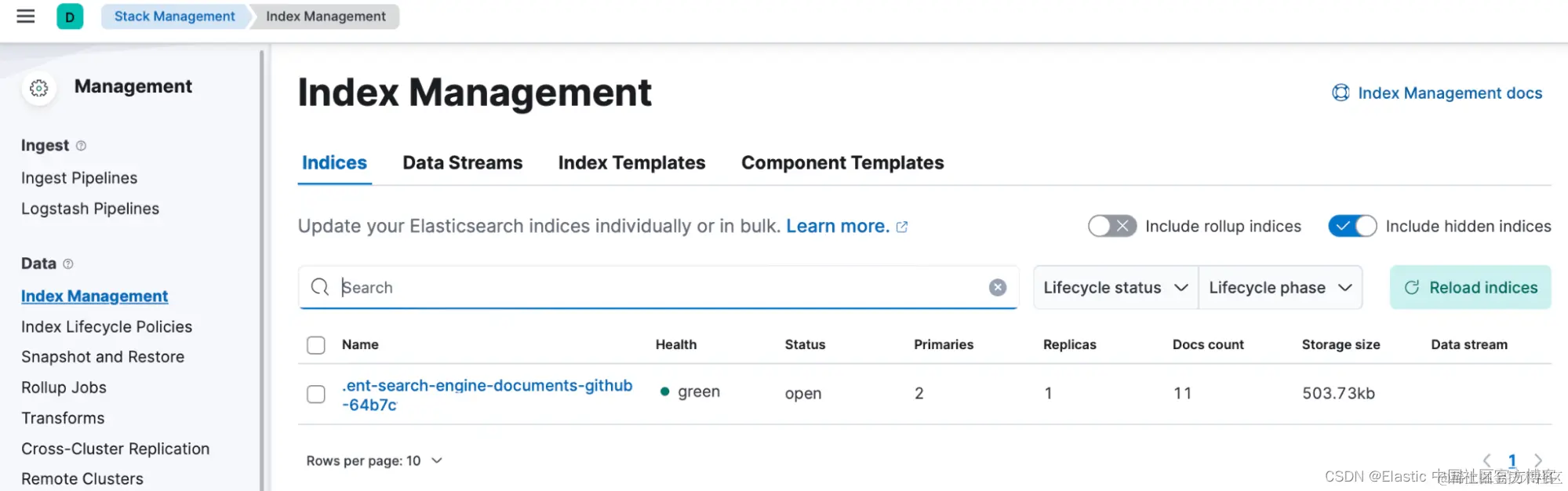Click the Management gear icon
This screenshot has height=491, width=1568.
coord(38,88)
